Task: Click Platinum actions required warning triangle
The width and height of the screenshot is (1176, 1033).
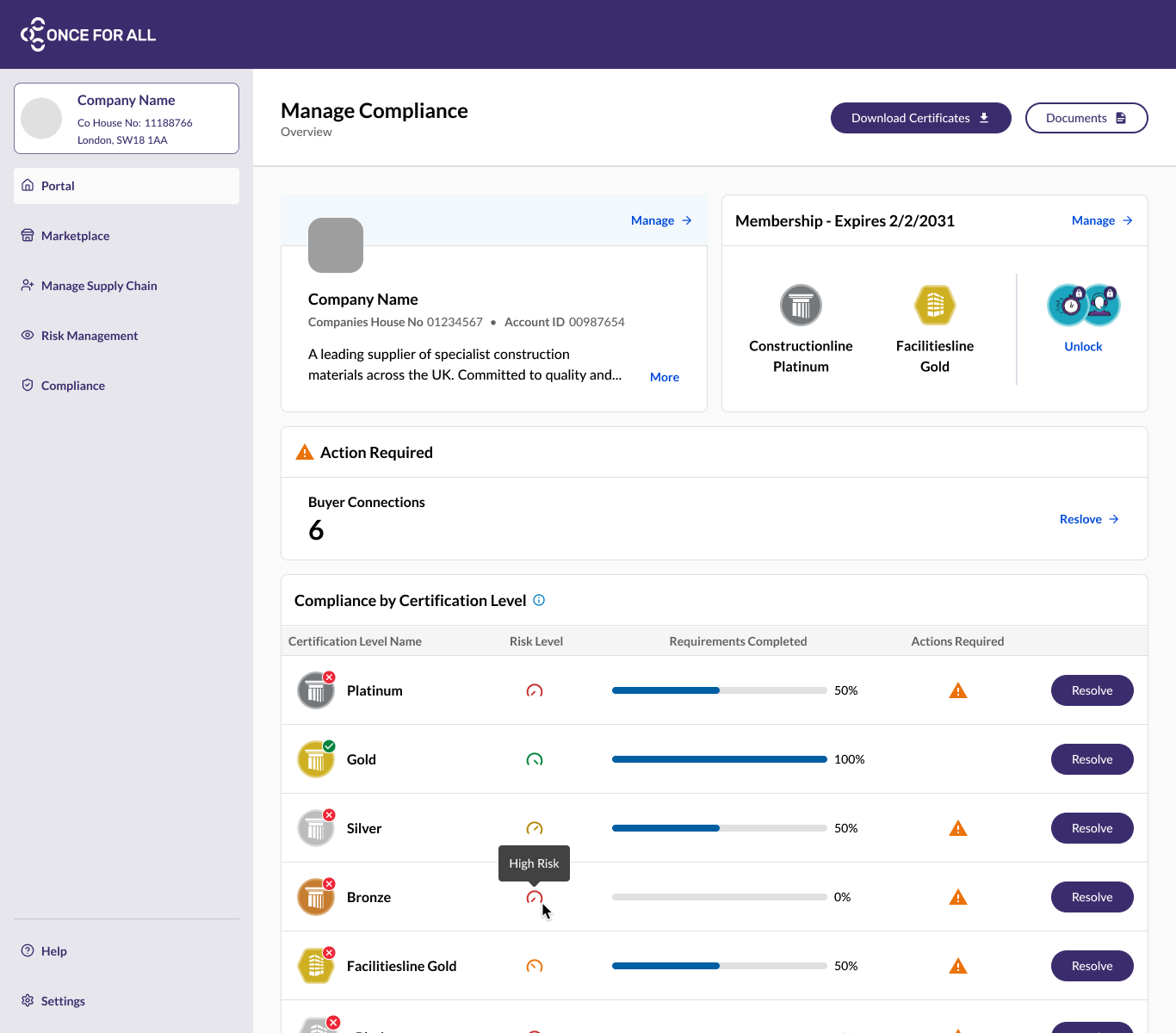Action: [x=958, y=690]
